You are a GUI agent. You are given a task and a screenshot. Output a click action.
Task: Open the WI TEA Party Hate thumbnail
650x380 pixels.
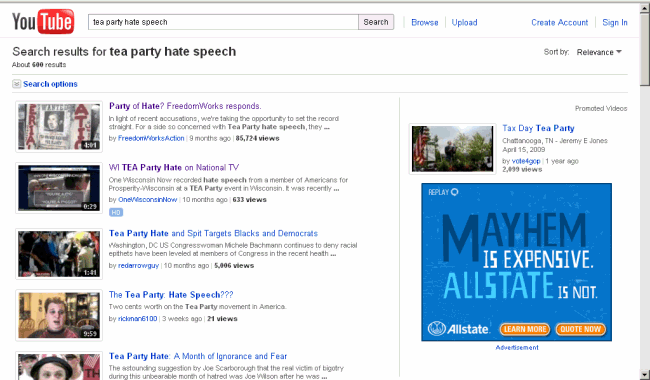(x=59, y=188)
